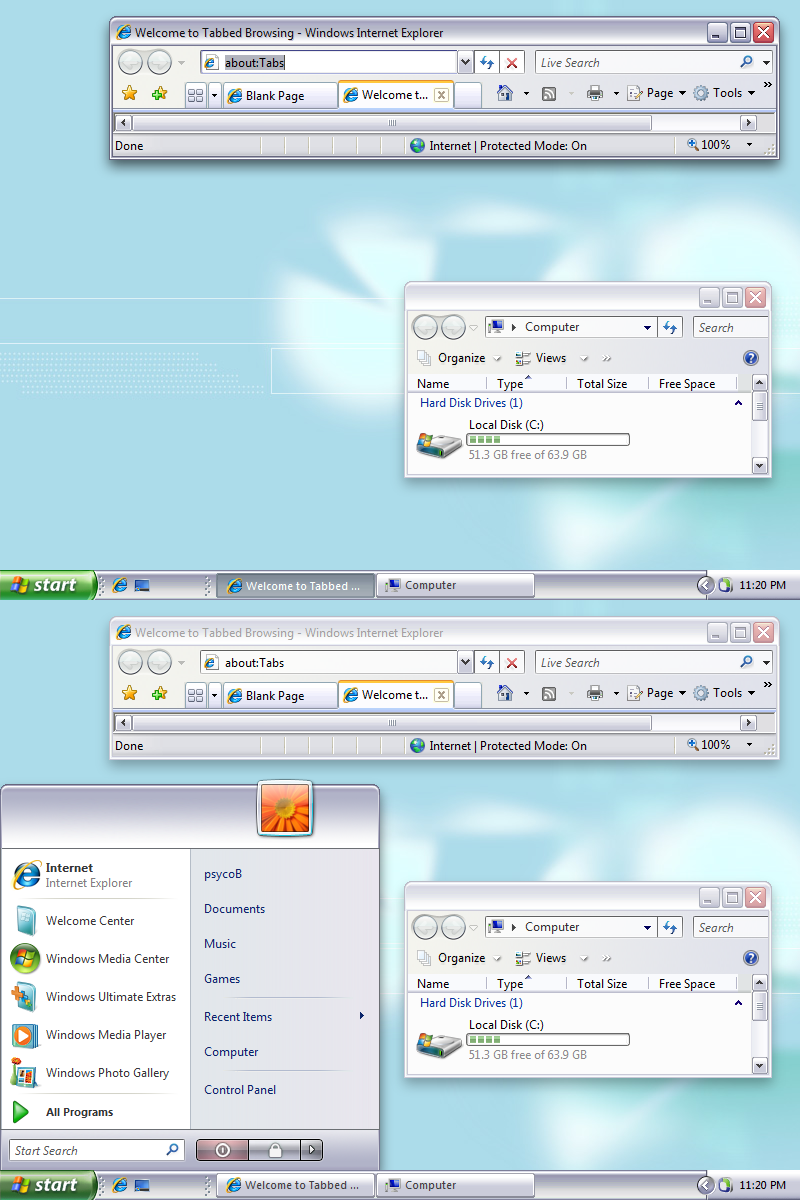Image resolution: width=800 pixels, height=1200 pixels.
Task: Click Views button in lower Computer window
Action: point(541,958)
